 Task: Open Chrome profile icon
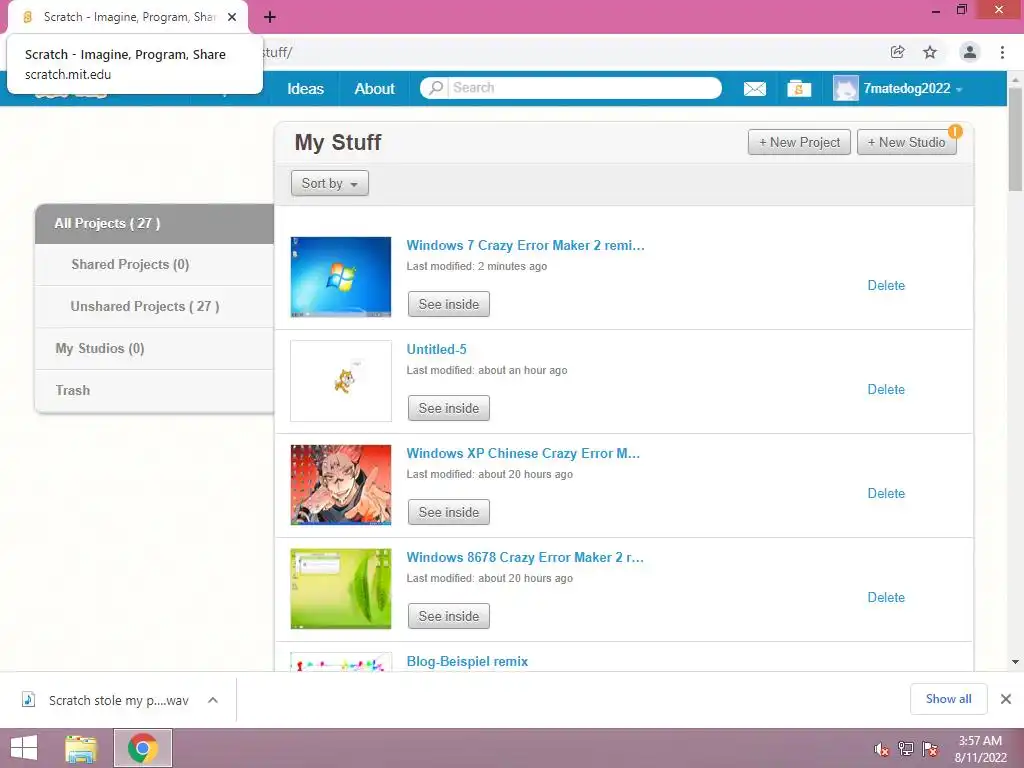970,52
